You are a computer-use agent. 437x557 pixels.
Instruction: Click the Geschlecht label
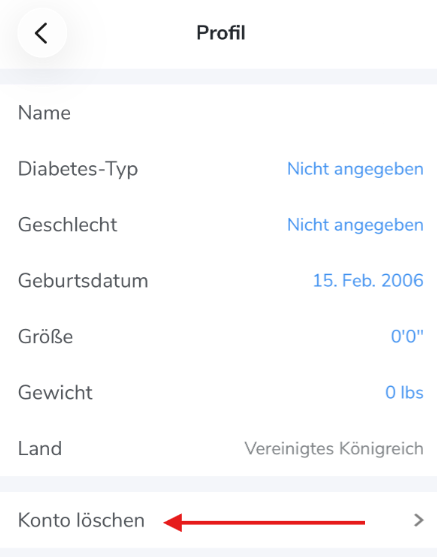[68, 225]
